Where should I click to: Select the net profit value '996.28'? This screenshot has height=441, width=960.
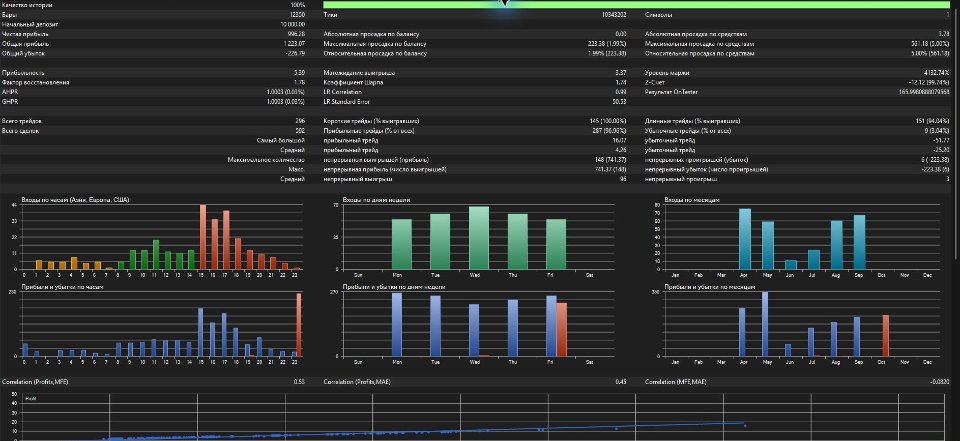[296, 34]
